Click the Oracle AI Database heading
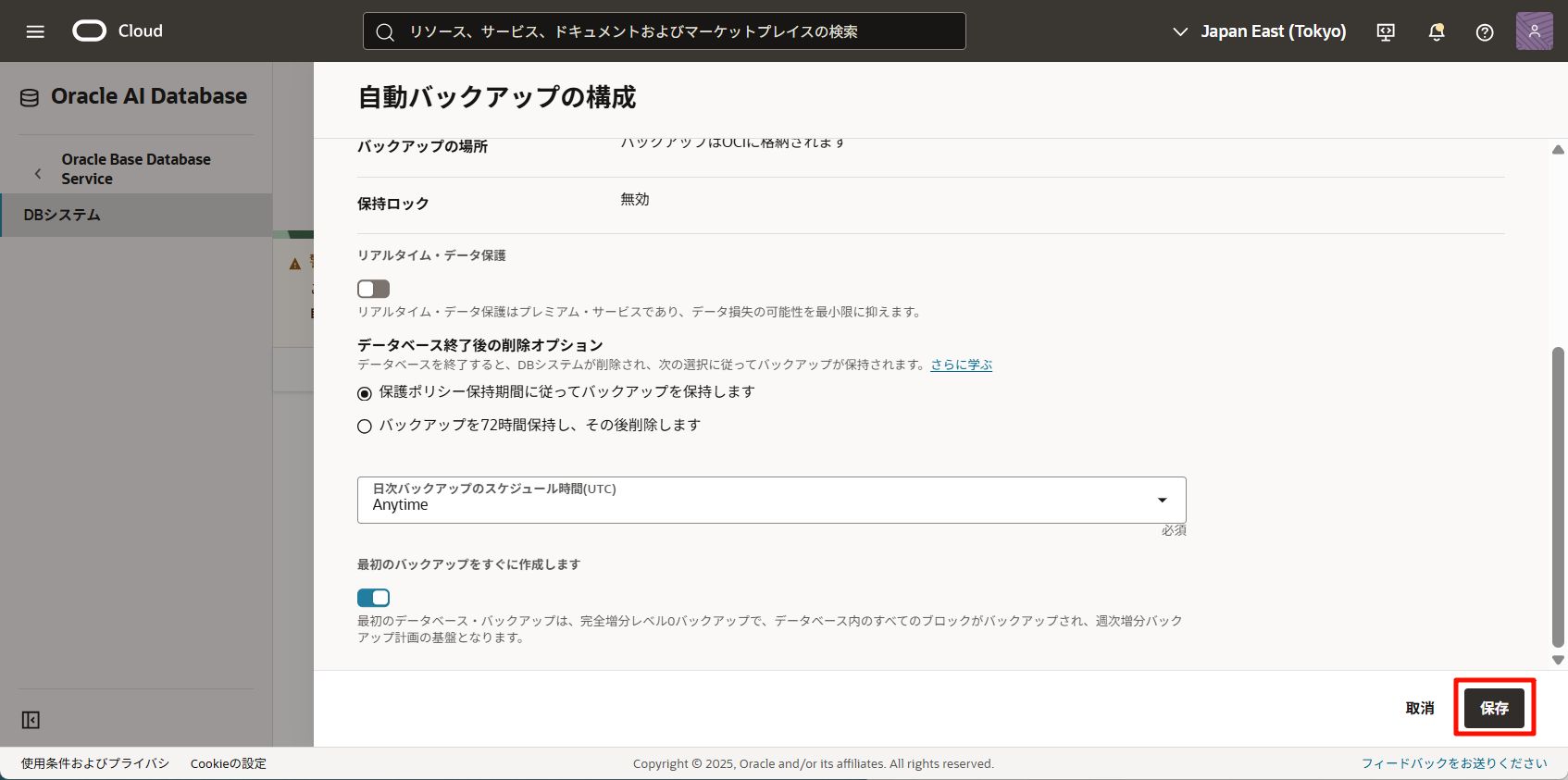Image resolution: width=1568 pixels, height=780 pixels. (149, 96)
